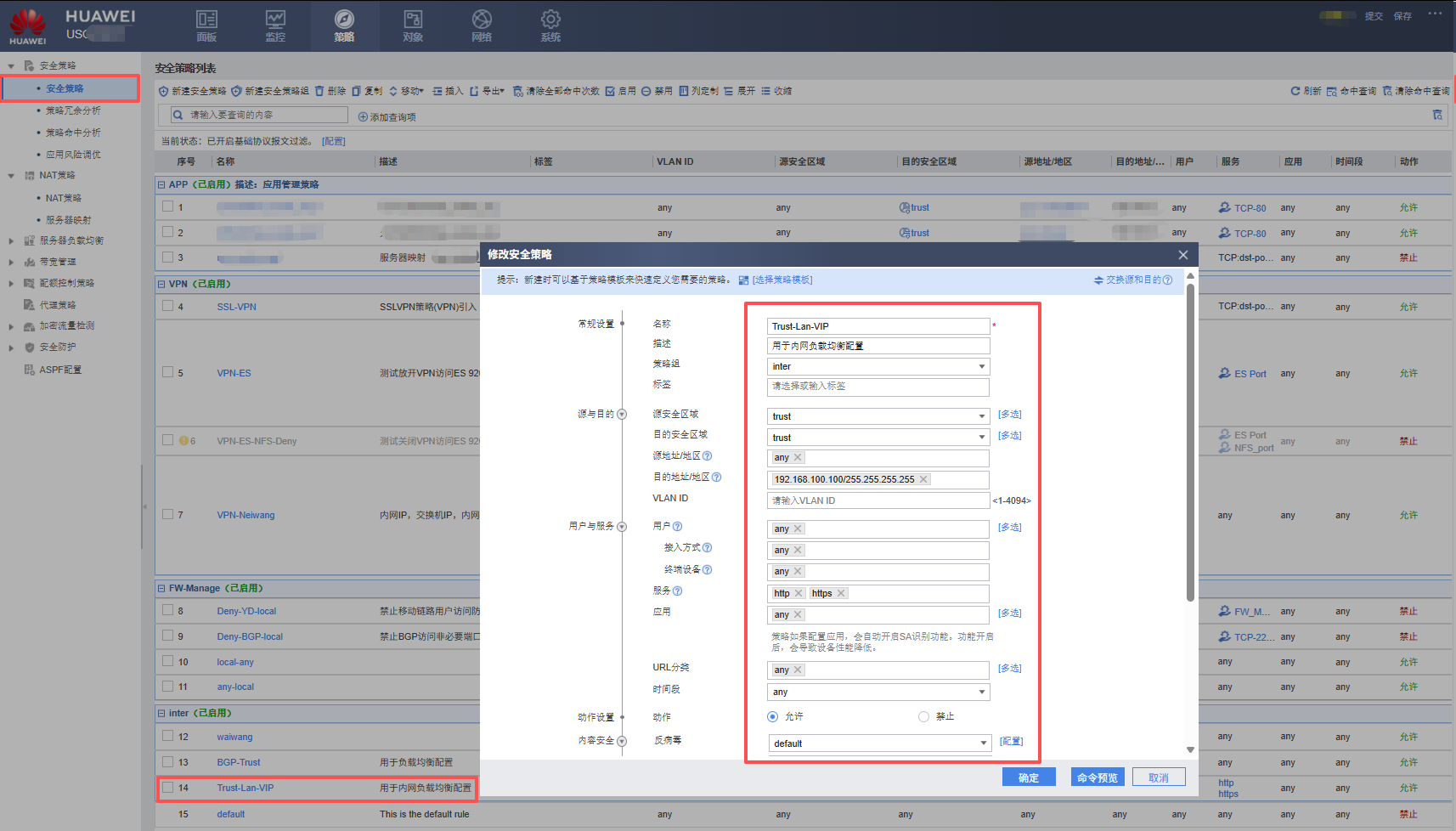The width and height of the screenshot is (1456, 831).
Task: Click the 命中查询 hit query icon
Action: tap(1332, 91)
